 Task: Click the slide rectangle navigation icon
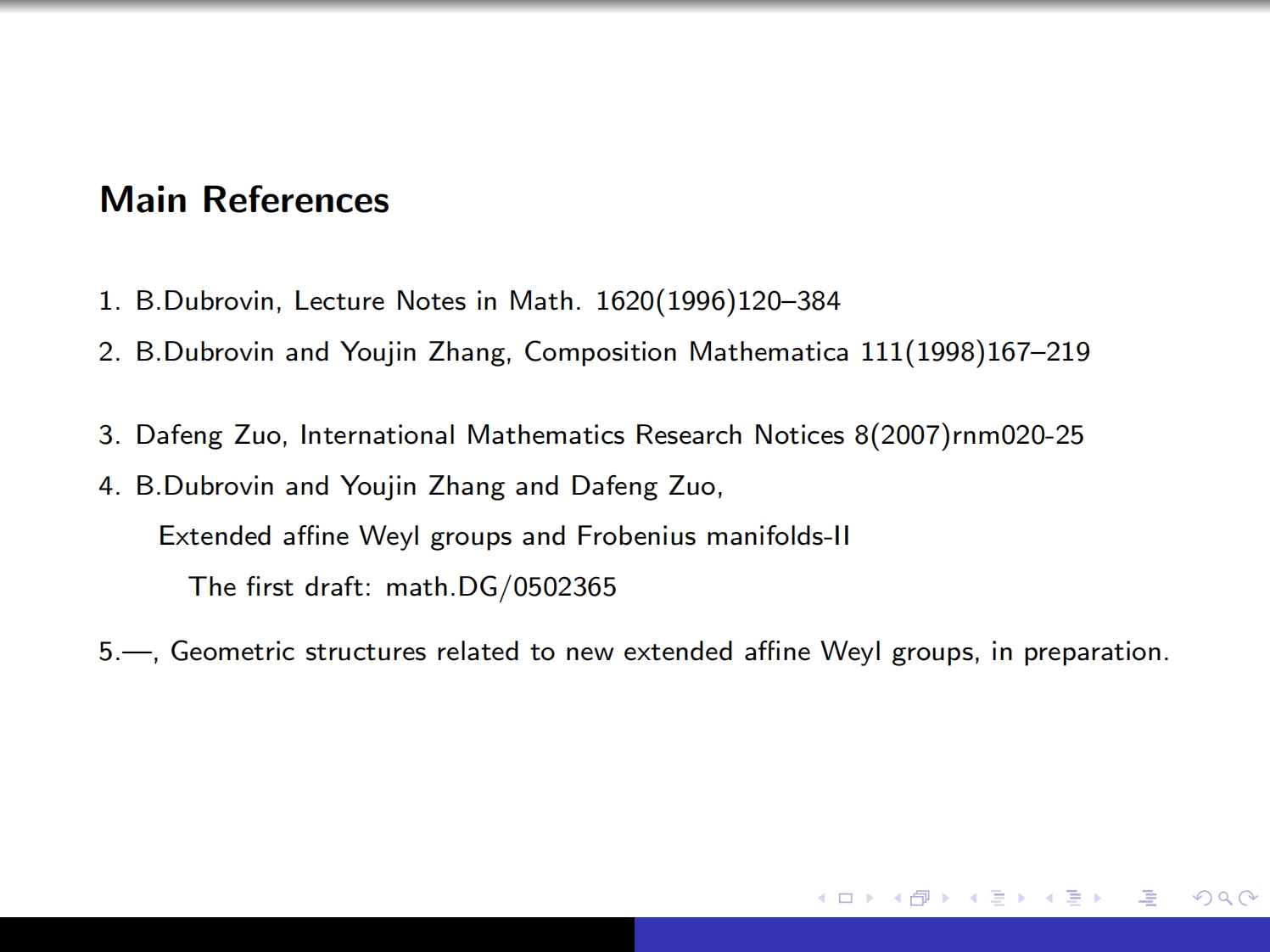845,898
